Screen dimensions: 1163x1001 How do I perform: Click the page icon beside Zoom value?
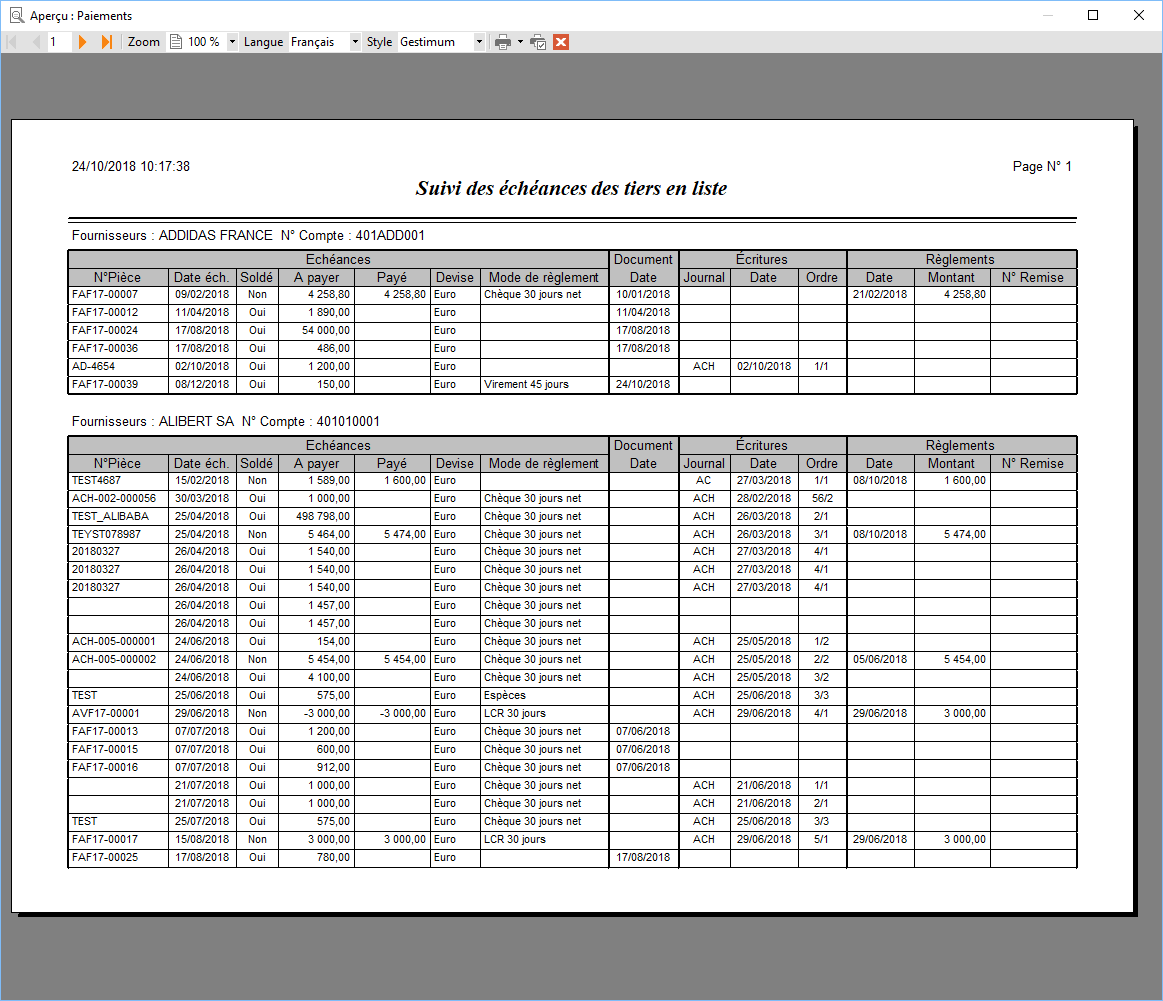pos(176,42)
